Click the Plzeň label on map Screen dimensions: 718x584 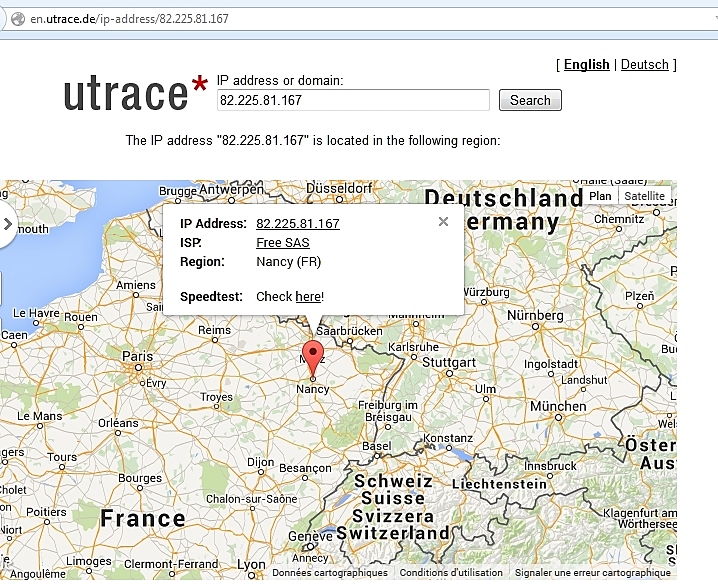639,296
